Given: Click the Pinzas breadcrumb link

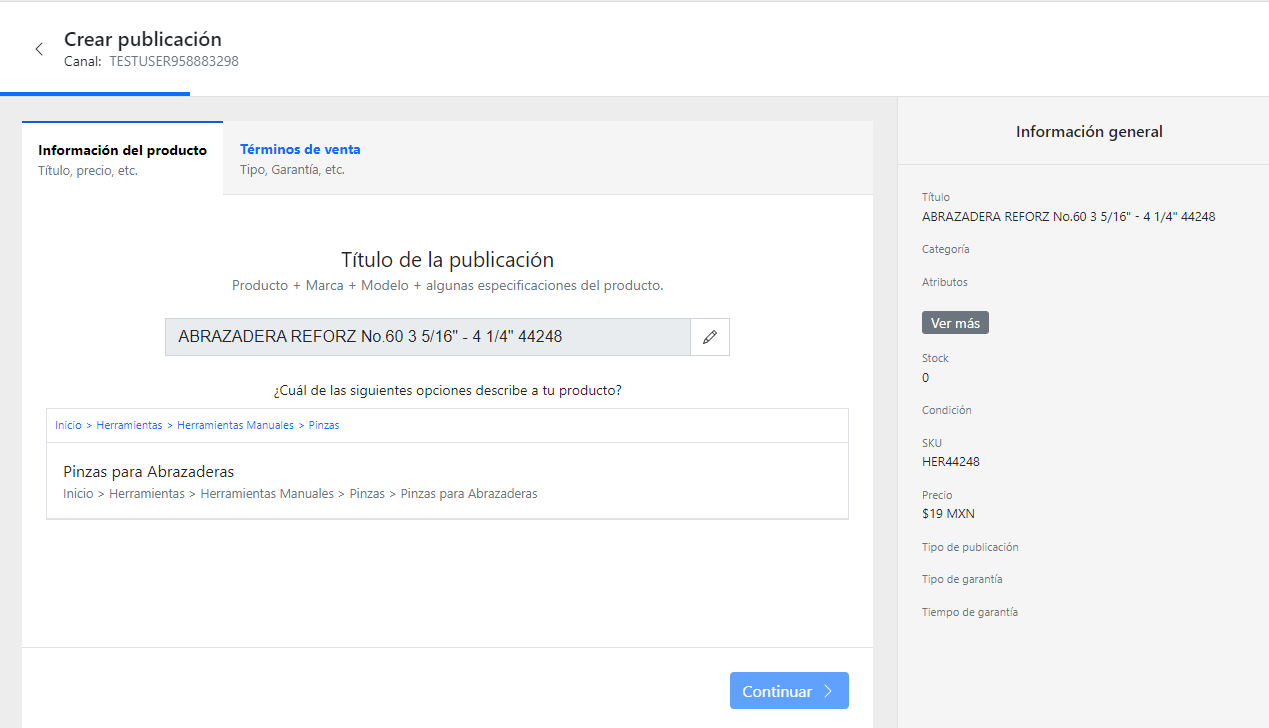Looking at the screenshot, I should [324, 425].
